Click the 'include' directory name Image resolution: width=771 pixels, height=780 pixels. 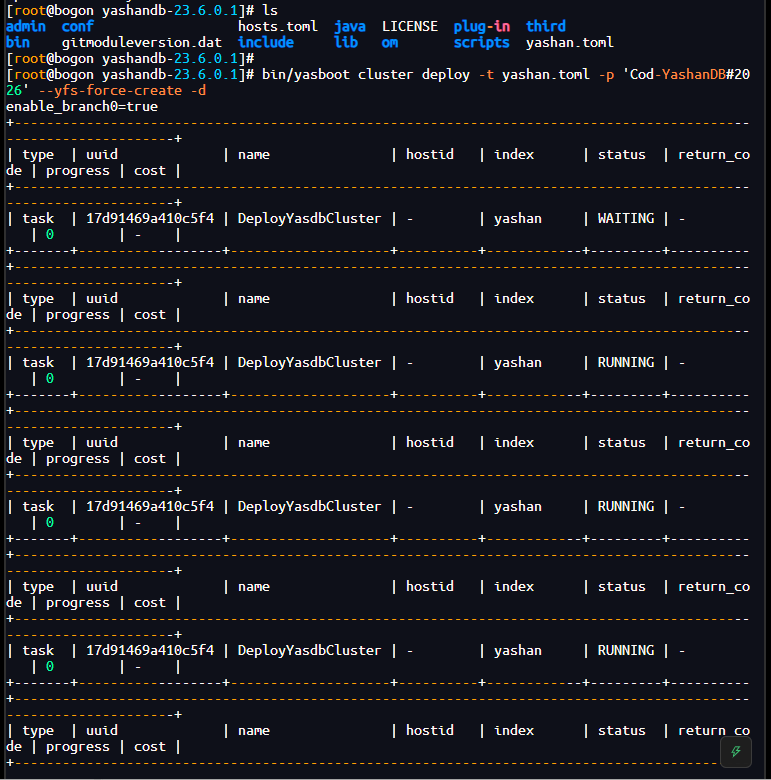pyautogui.click(x=266, y=42)
